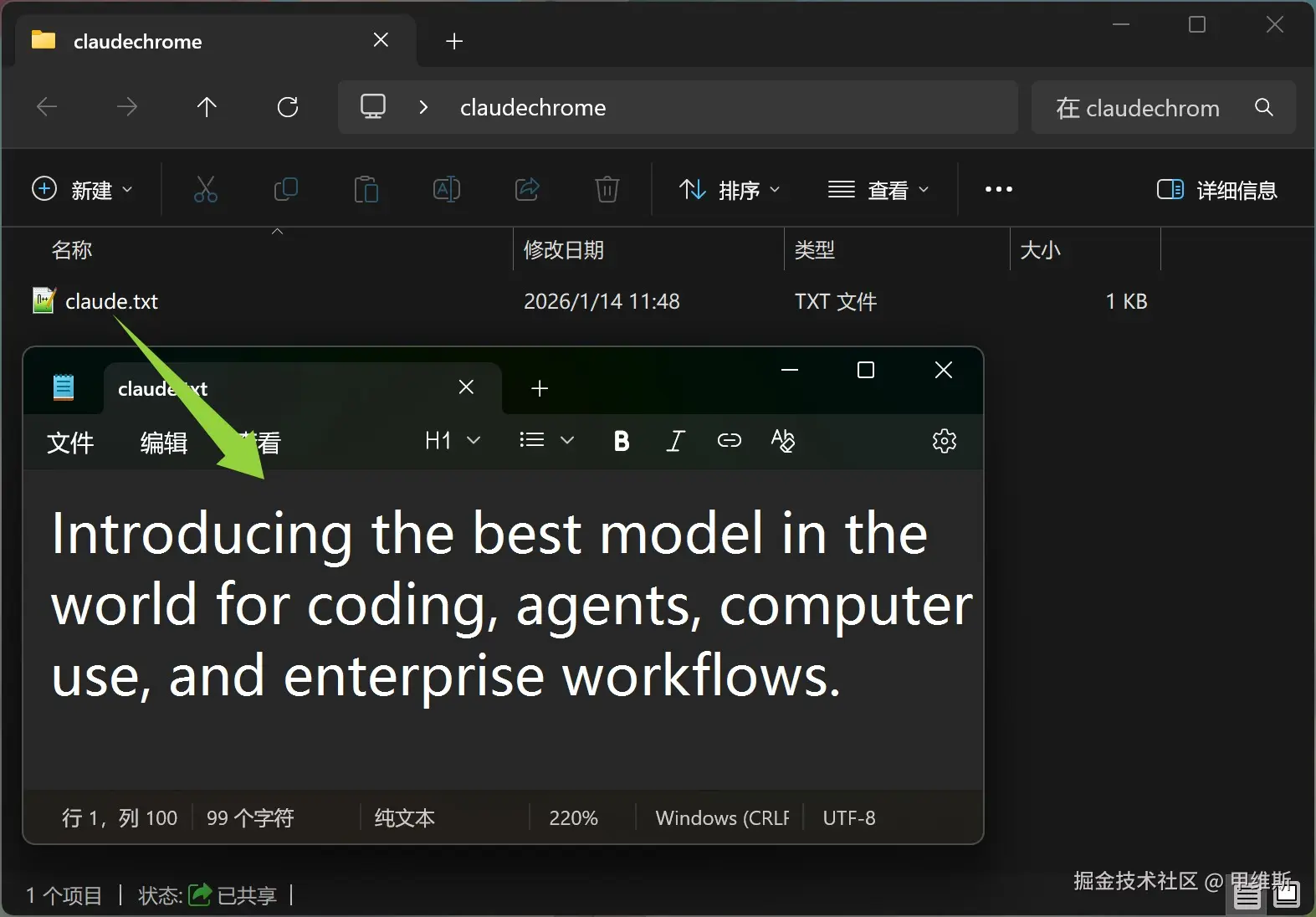Click the Rename icon in Explorer toolbar
Image resolution: width=1316 pixels, height=917 pixels.
pos(447,190)
